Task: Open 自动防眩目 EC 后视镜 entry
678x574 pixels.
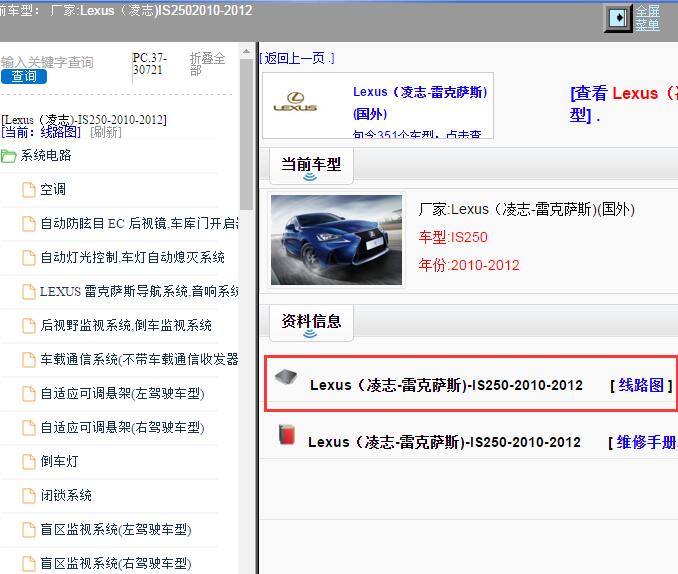Action: pyautogui.click(x=139, y=223)
